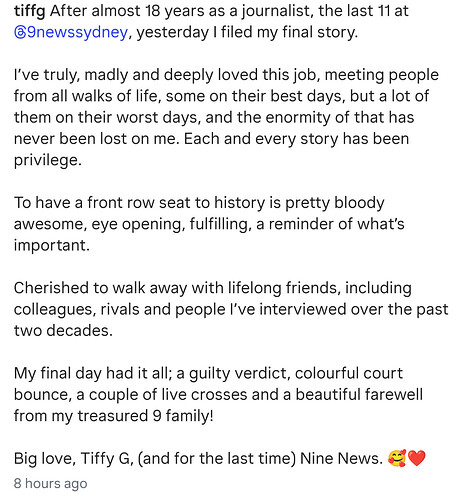Open the tiffg username profile link
The width and height of the screenshot is (465, 499).
pos(29,12)
